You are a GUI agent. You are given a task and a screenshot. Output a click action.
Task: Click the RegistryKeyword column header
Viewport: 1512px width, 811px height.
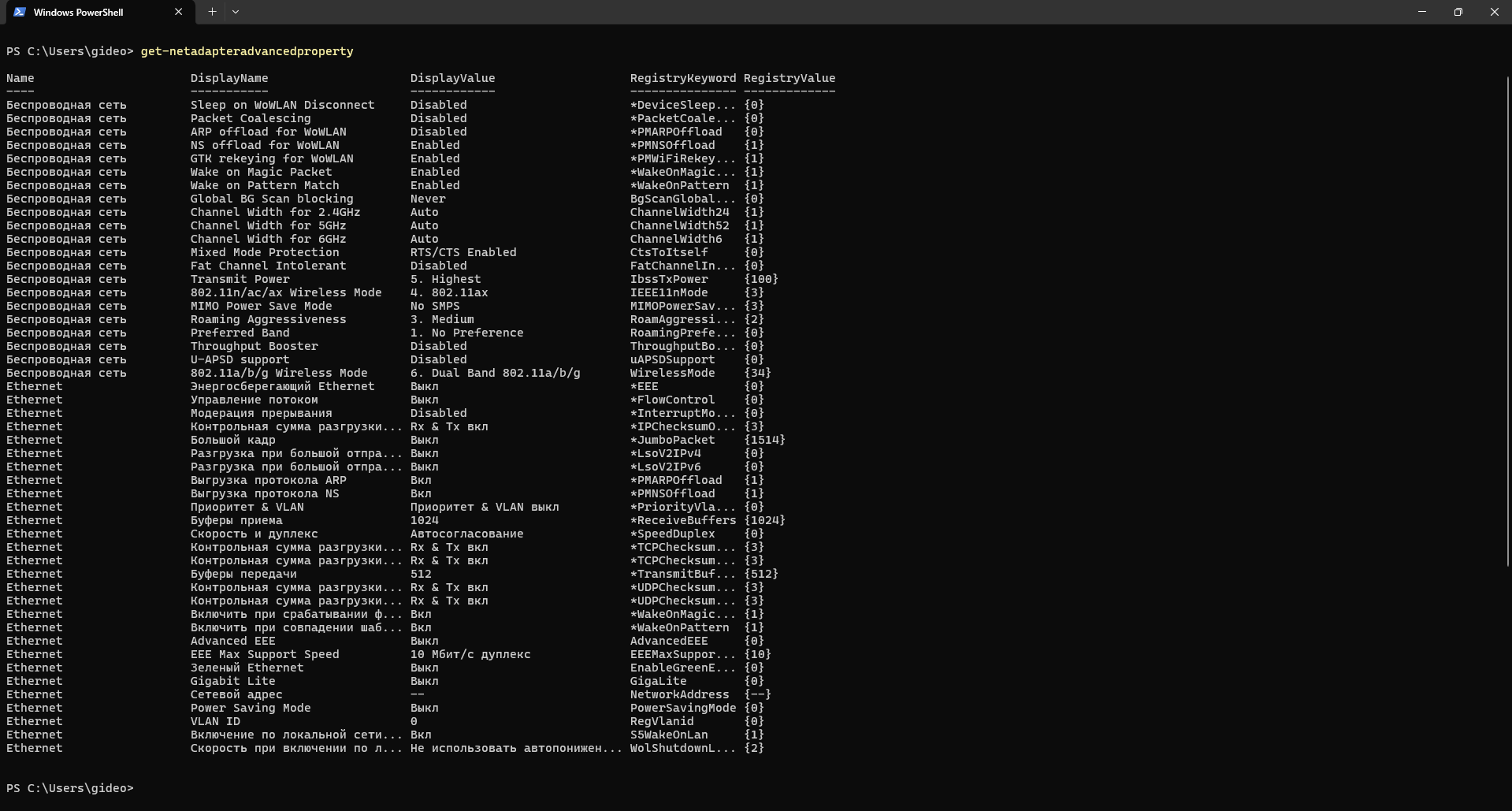pyautogui.click(x=682, y=78)
